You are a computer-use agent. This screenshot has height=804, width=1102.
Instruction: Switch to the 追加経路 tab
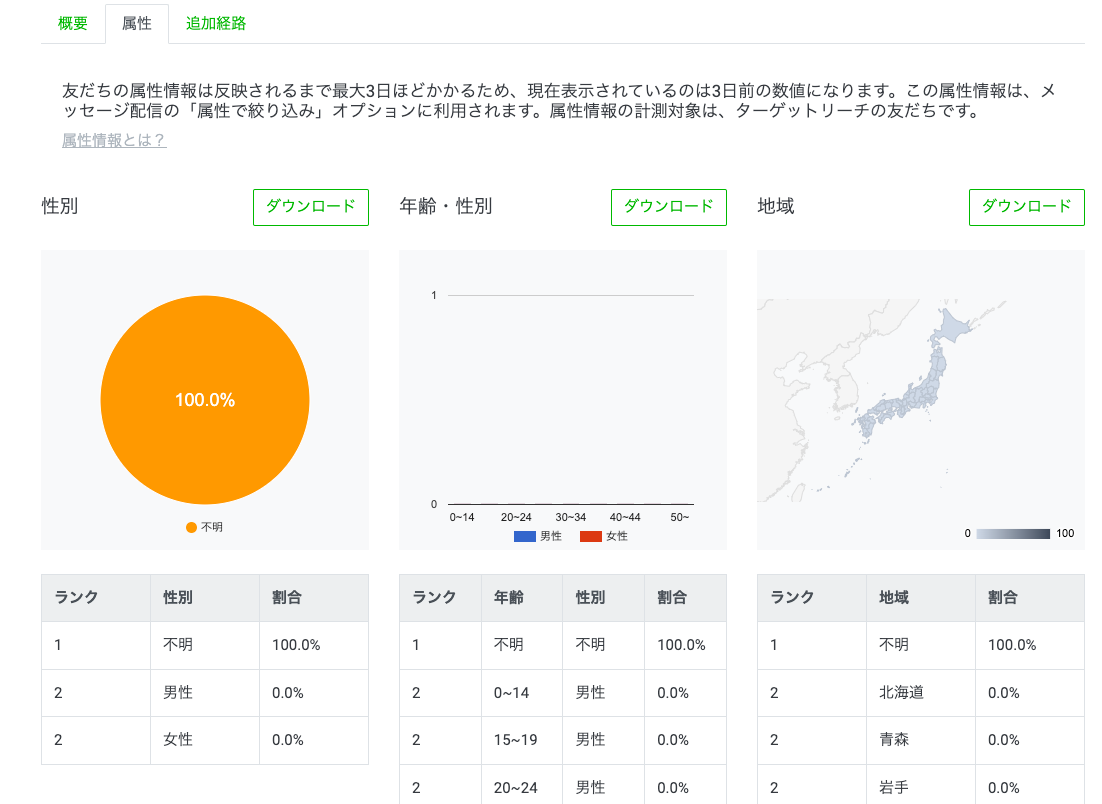point(213,22)
